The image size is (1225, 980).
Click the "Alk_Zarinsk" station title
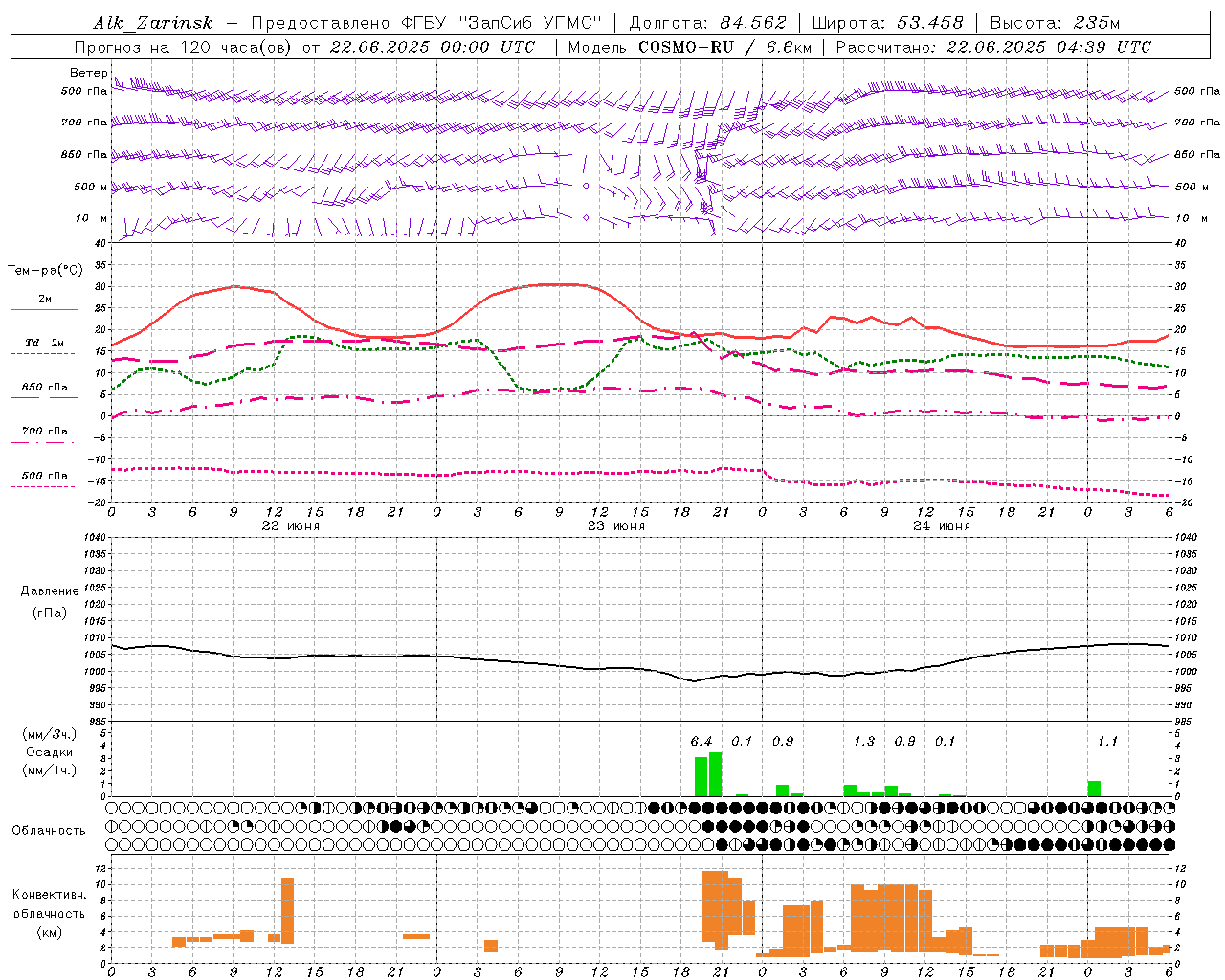click(153, 23)
